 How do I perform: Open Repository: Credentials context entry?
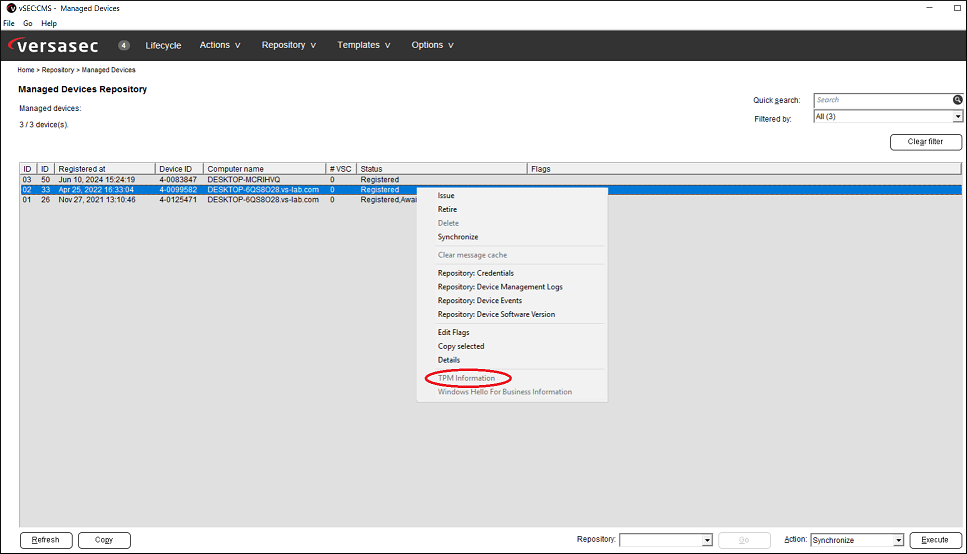pos(475,273)
